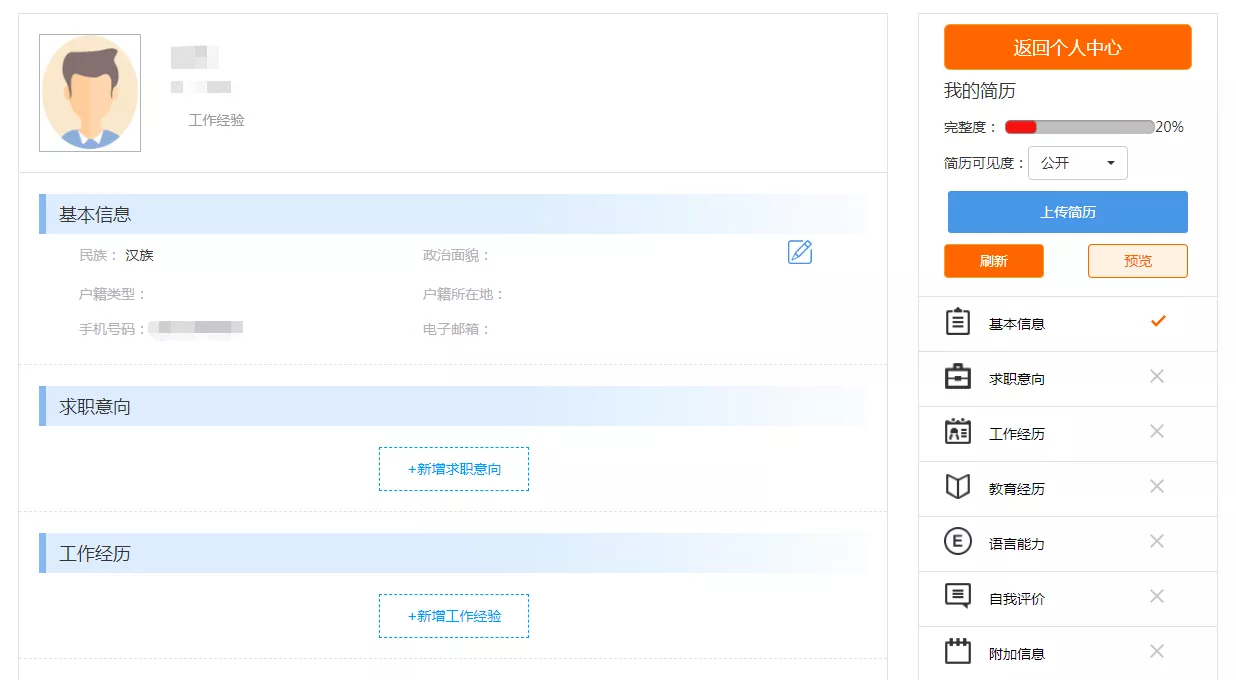The image size is (1236, 680).
Task: Click the 我的简历 heading
Action: (x=980, y=91)
